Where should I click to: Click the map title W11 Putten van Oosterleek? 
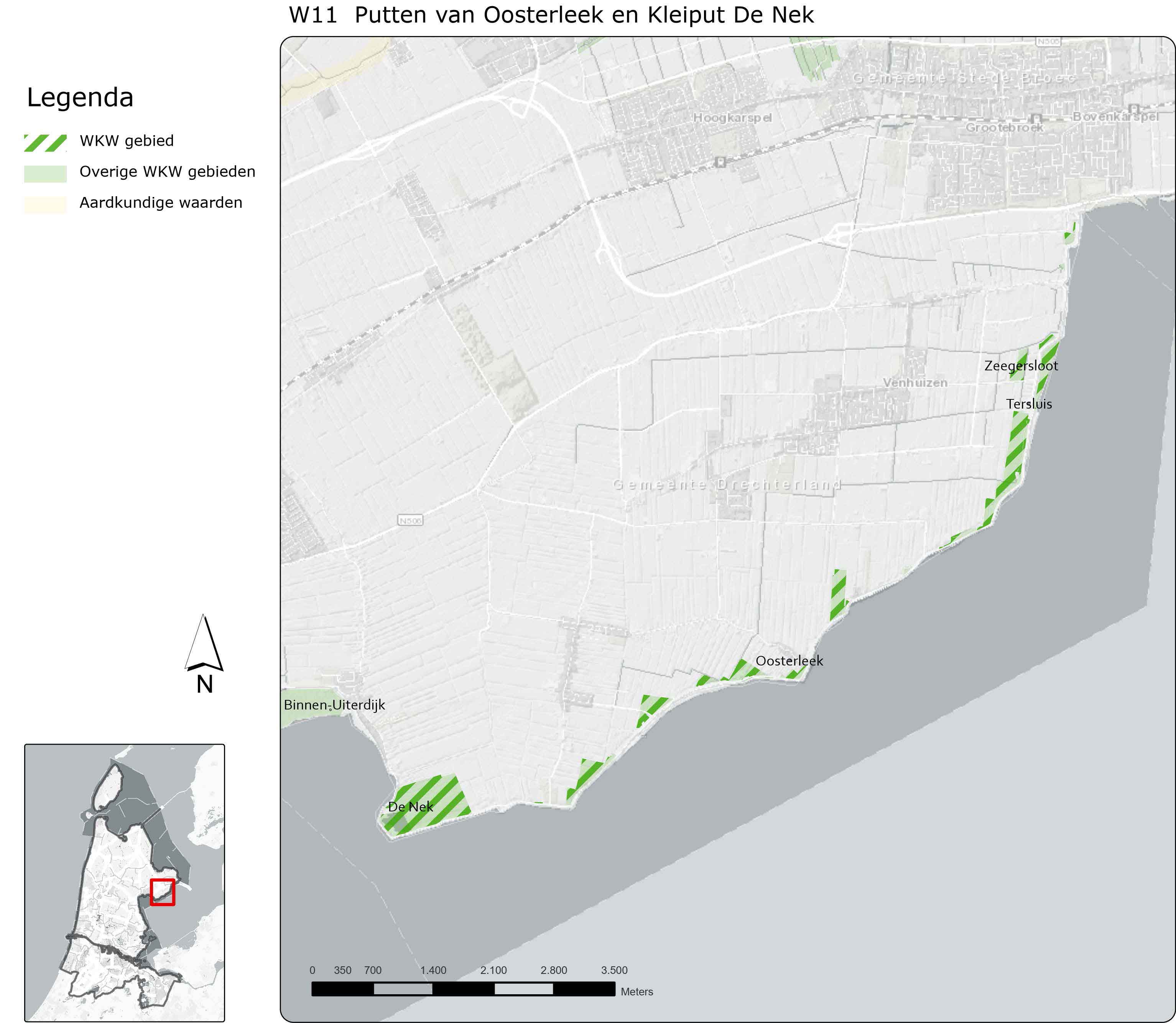tap(551, 15)
